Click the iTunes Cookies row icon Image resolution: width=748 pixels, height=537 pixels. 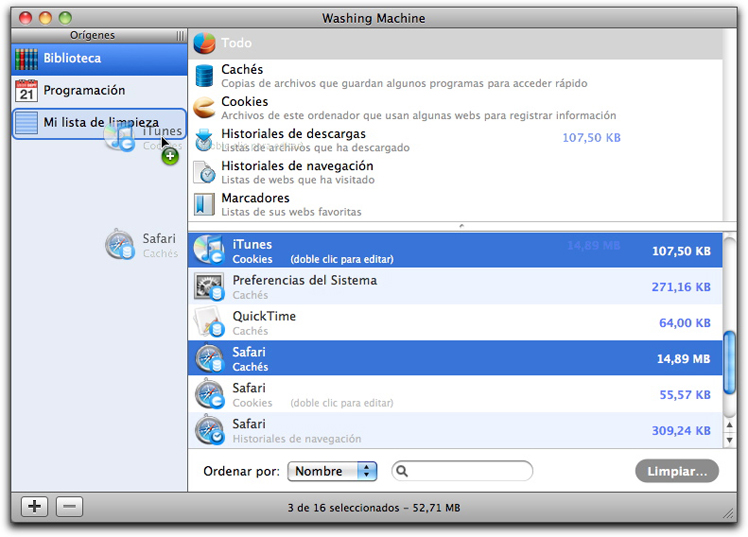[209, 250]
